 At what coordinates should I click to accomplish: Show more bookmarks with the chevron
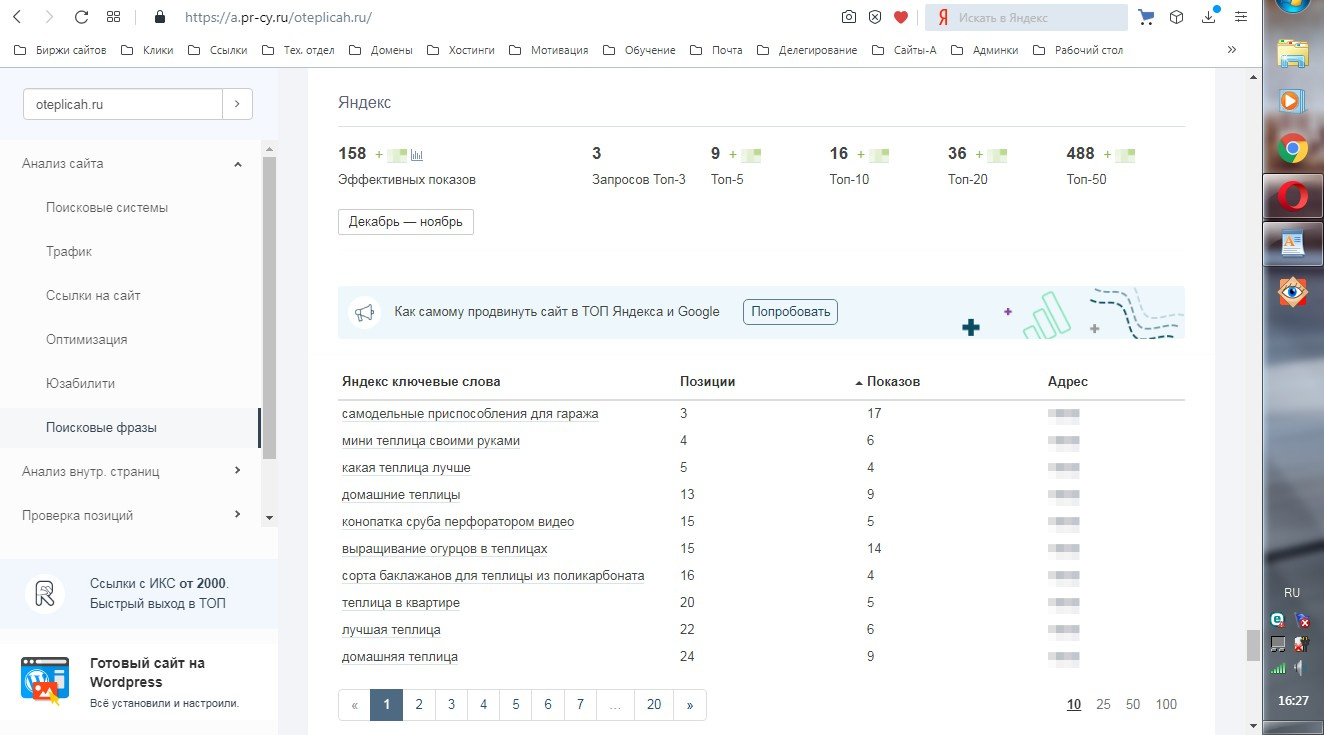coord(1232,49)
